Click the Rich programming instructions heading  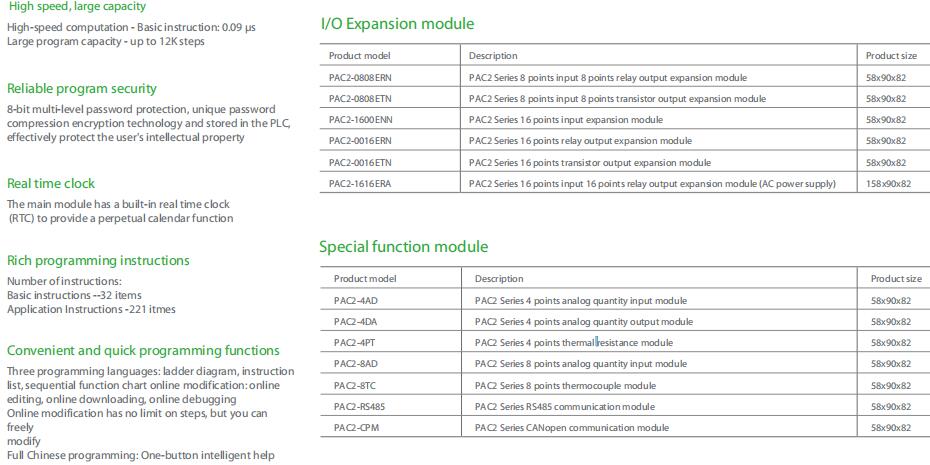[x=98, y=261]
